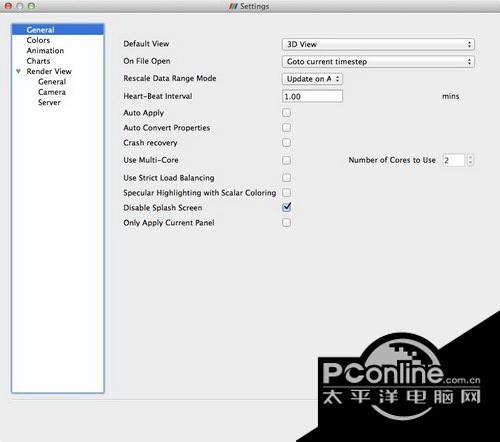The image size is (500, 442).
Task: Open the Charts settings page
Action: click(x=38, y=61)
